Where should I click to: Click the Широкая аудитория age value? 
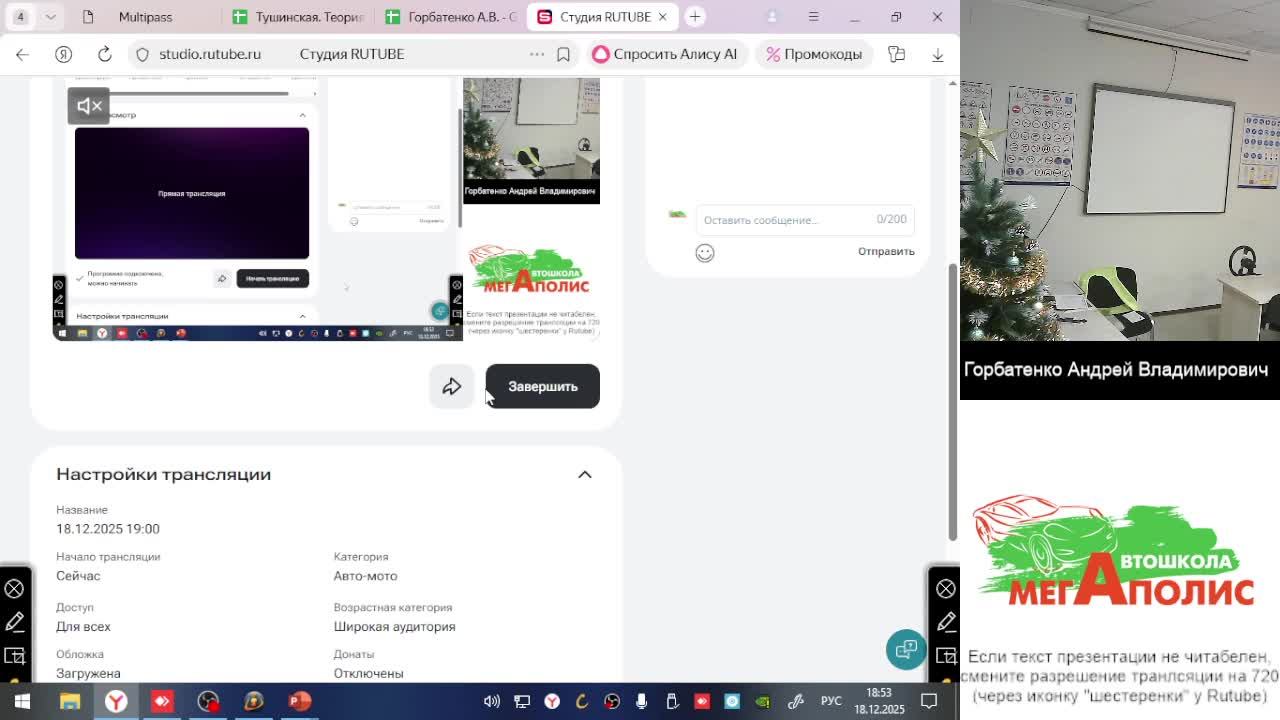click(x=394, y=627)
